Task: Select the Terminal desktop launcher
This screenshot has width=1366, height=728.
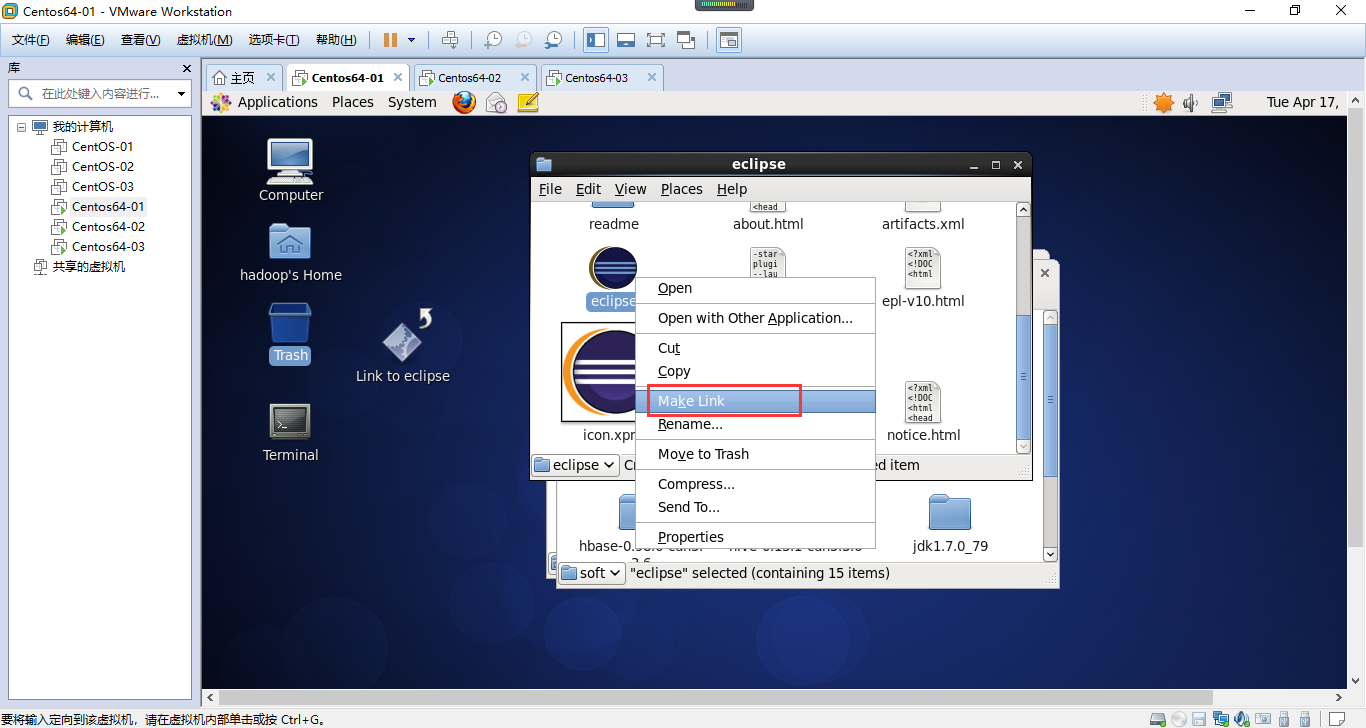Action: click(290, 433)
